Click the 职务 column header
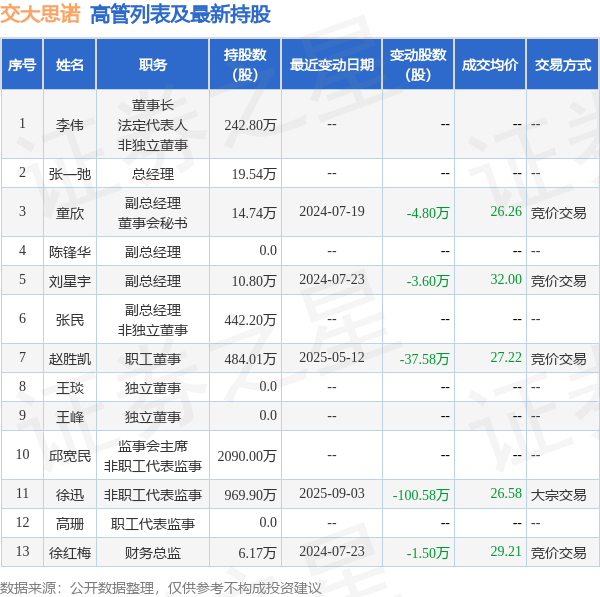 (153, 64)
